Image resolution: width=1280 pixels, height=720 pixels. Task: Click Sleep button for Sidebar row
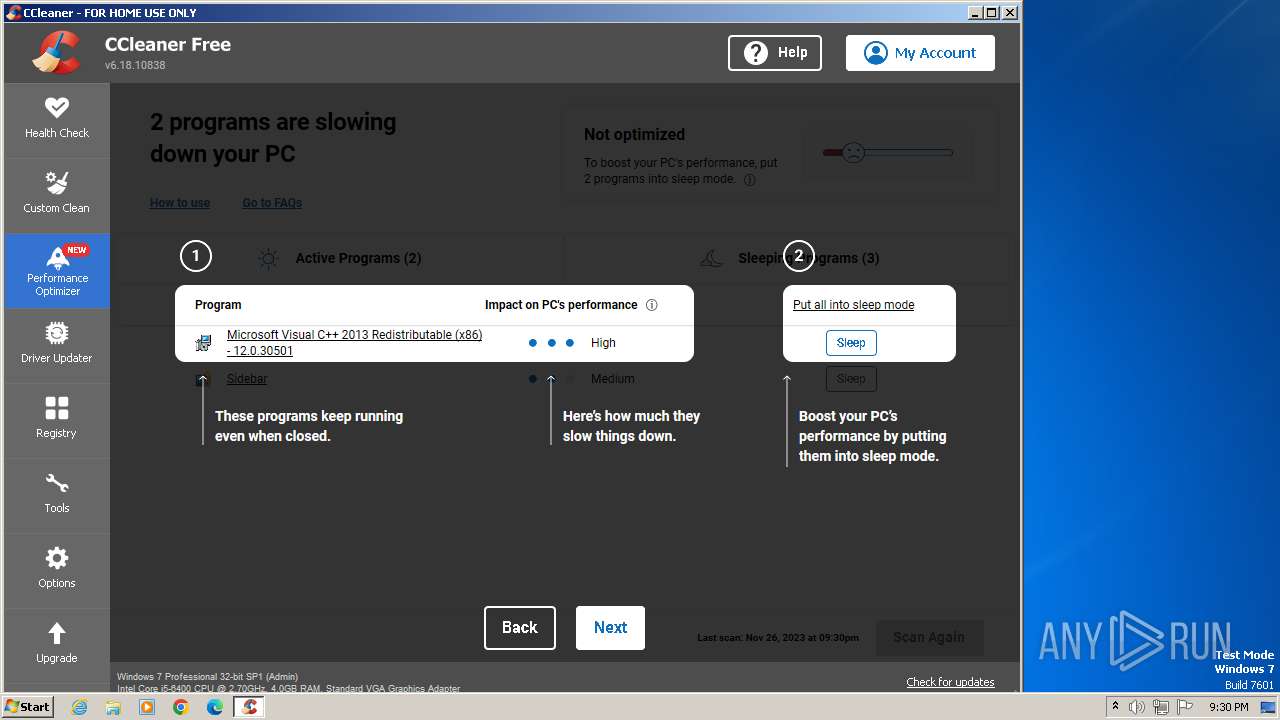coord(851,379)
